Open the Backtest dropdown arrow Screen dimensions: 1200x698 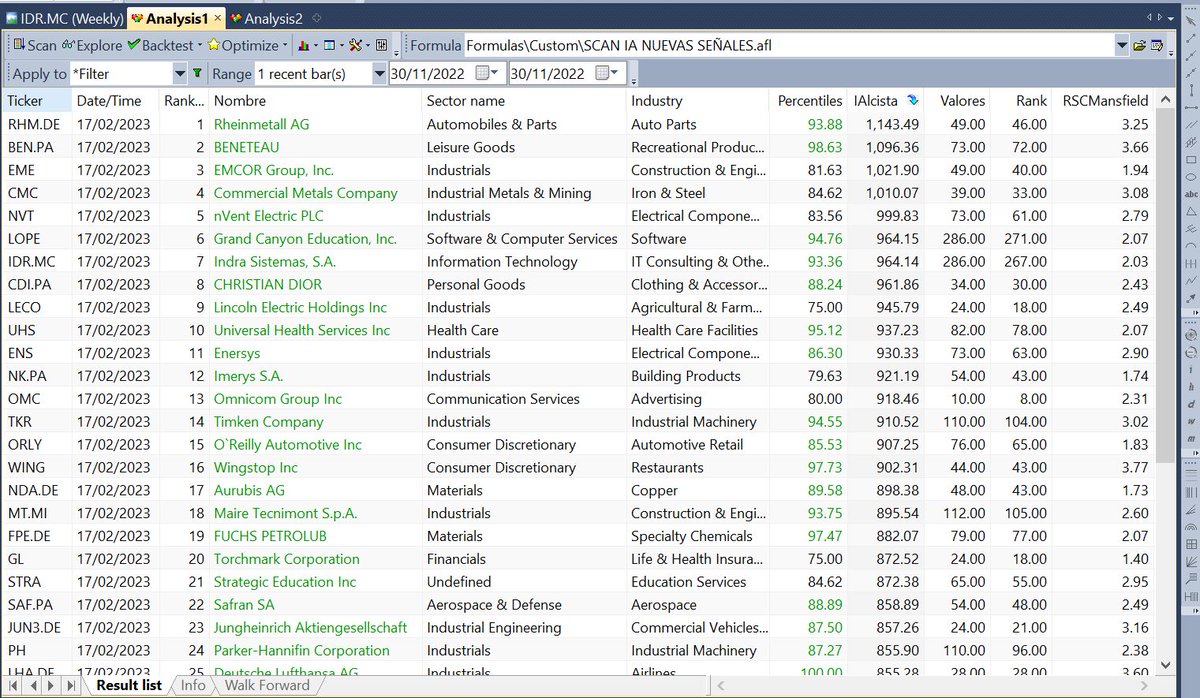[x=199, y=45]
